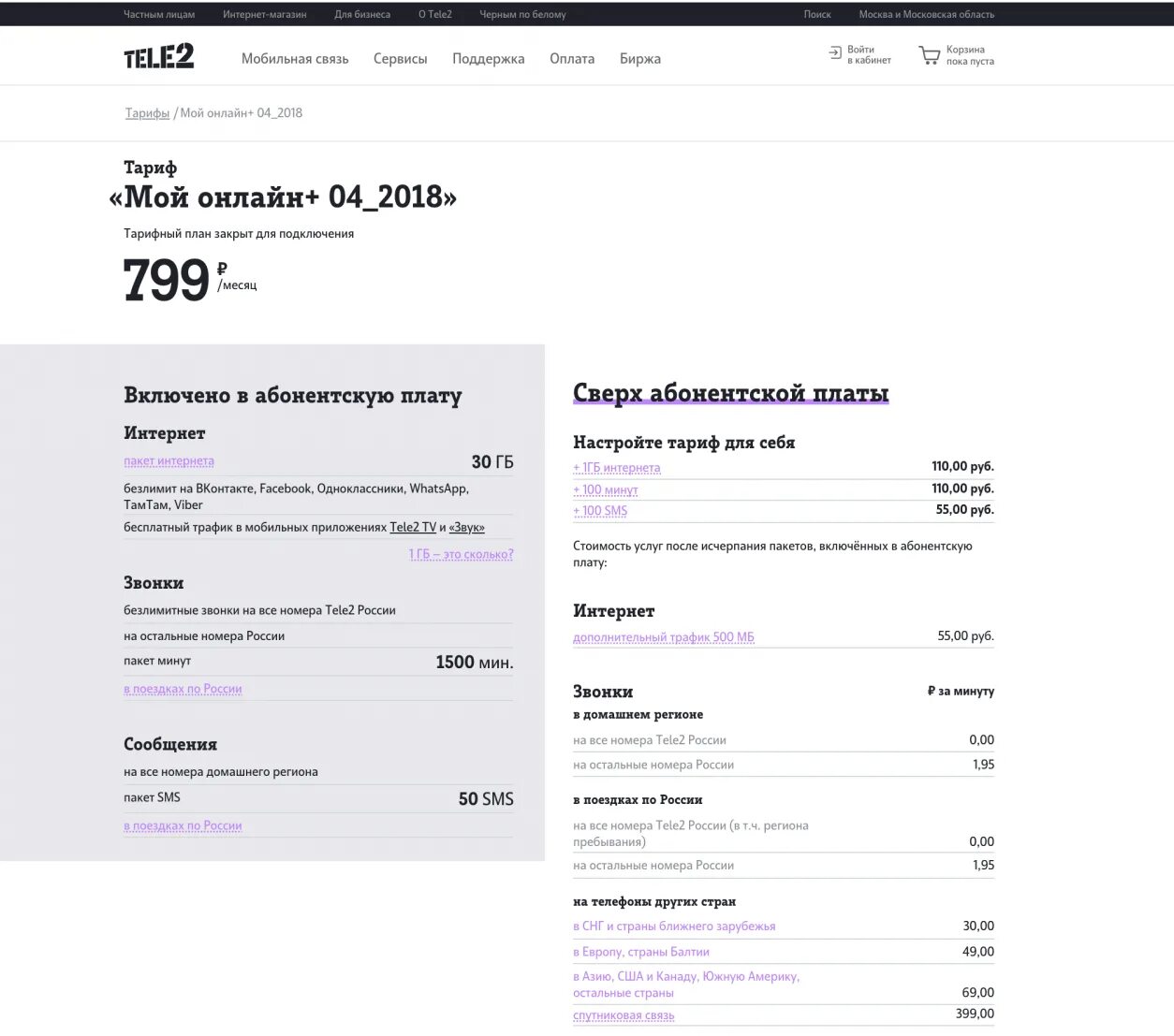Change region Москва и Московская область
The height and width of the screenshot is (1036, 1174).
pos(927,14)
